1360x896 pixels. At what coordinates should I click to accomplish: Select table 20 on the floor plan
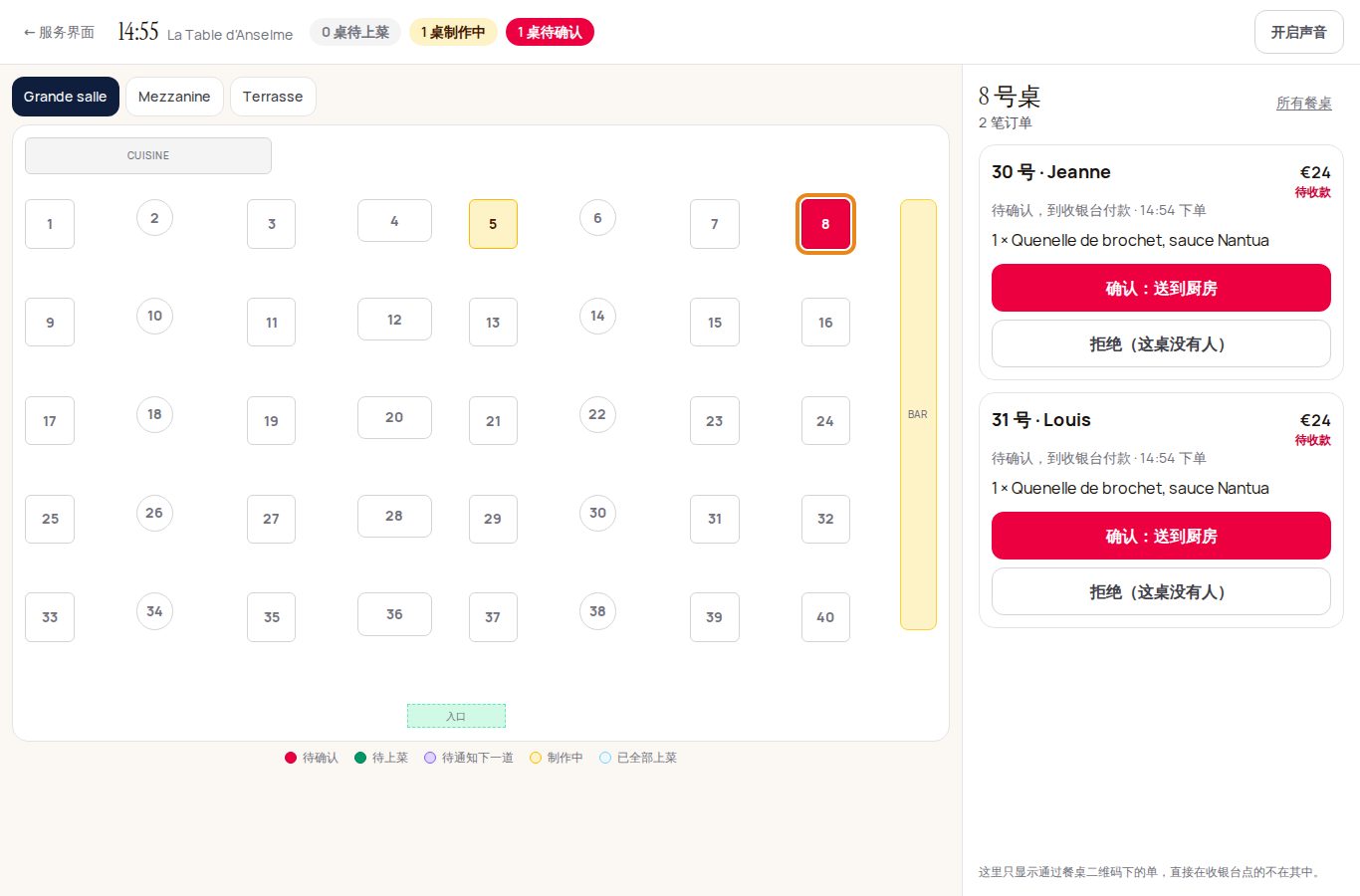click(x=394, y=417)
